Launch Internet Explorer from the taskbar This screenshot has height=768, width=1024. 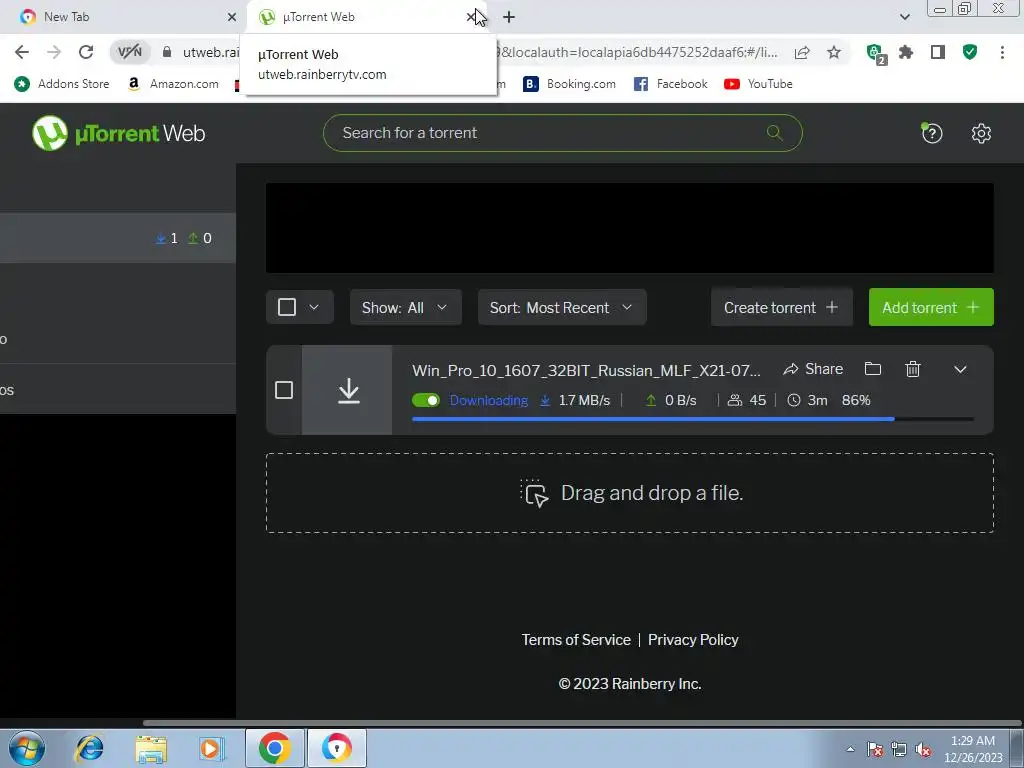[89, 748]
